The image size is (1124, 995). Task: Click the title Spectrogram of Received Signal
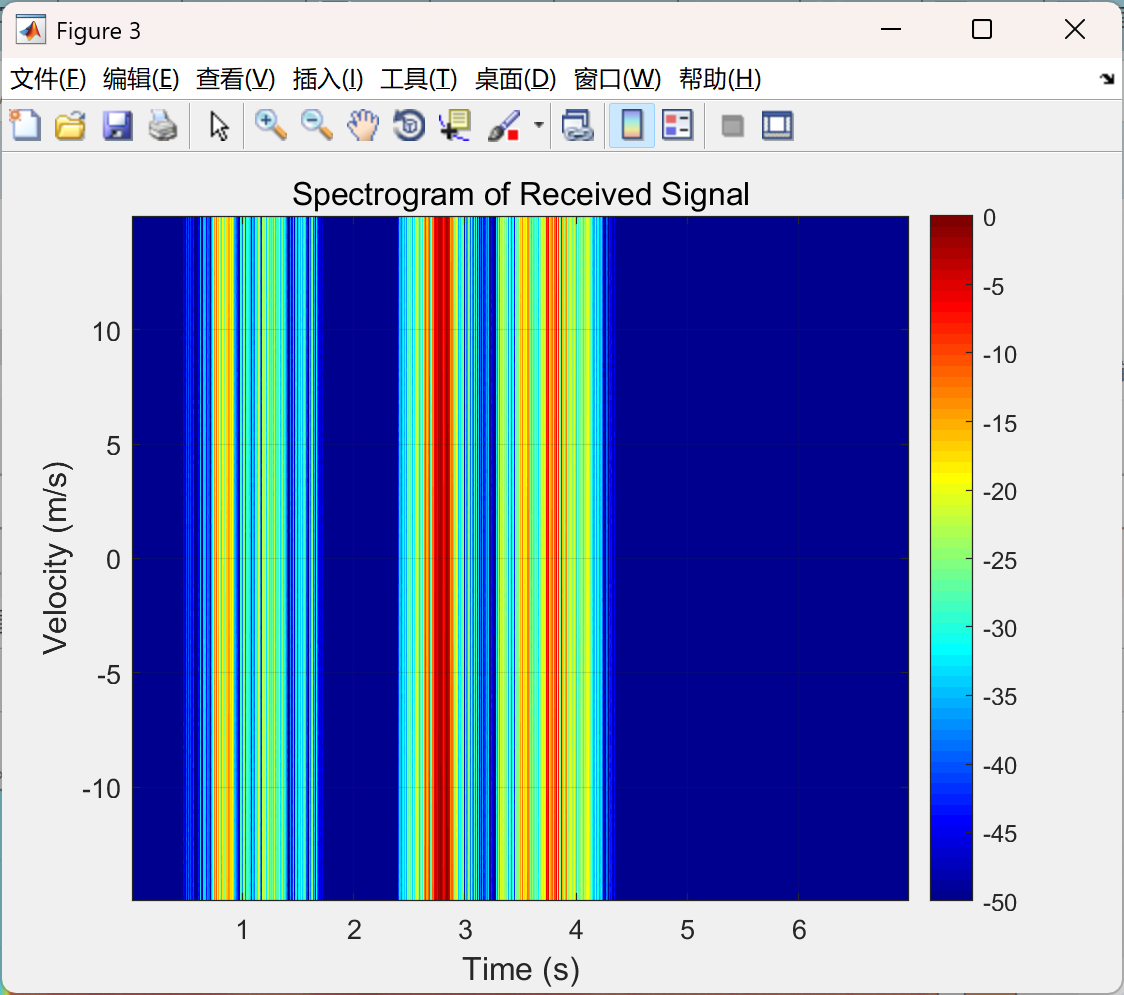click(520, 194)
